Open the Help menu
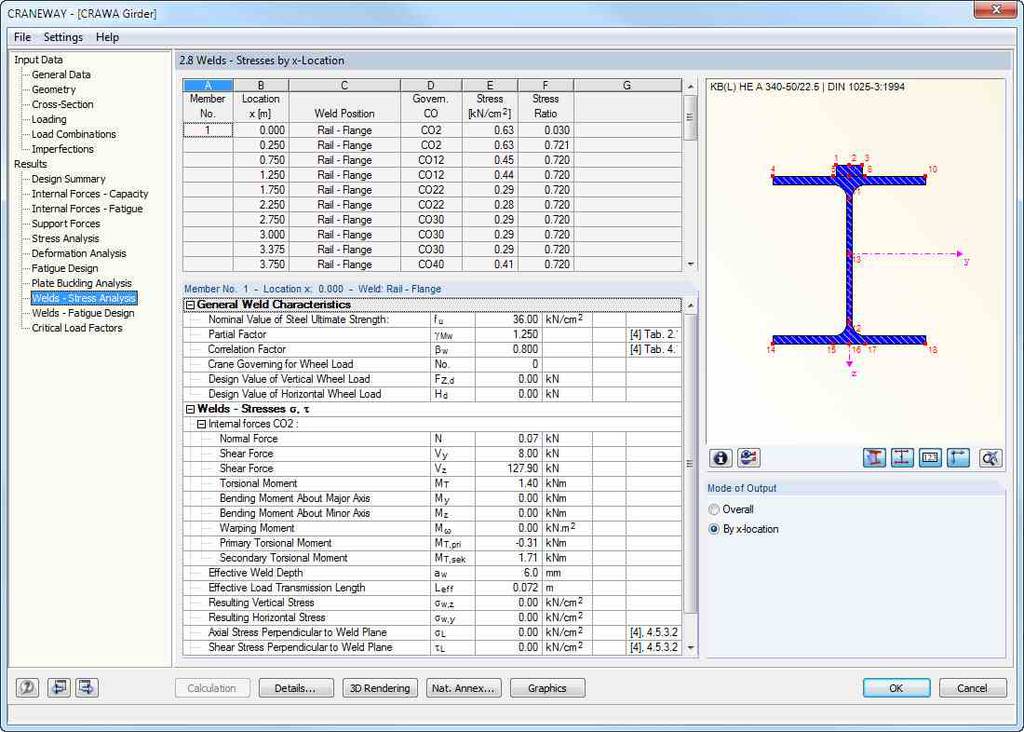1024x732 pixels. [x=107, y=37]
